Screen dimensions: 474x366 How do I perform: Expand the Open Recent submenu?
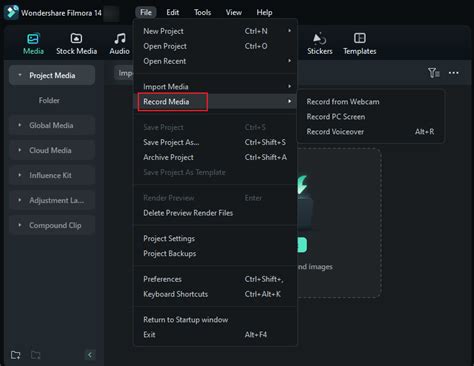pos(215,61)
